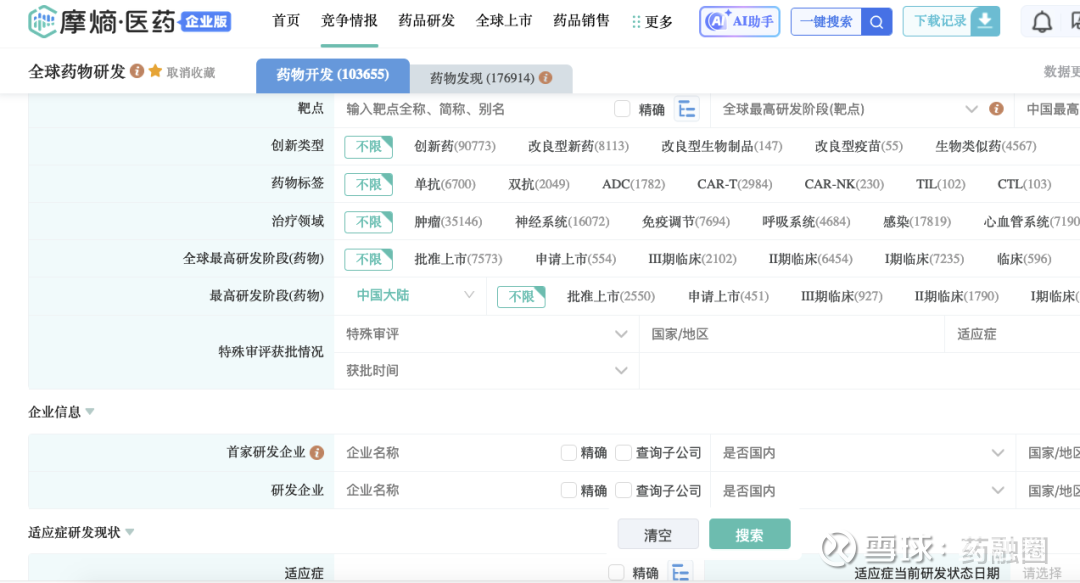Click the magnifier search icon button
Viewport: 1080px width, 583px height.
pyautogui.click(x=876, y=22)
